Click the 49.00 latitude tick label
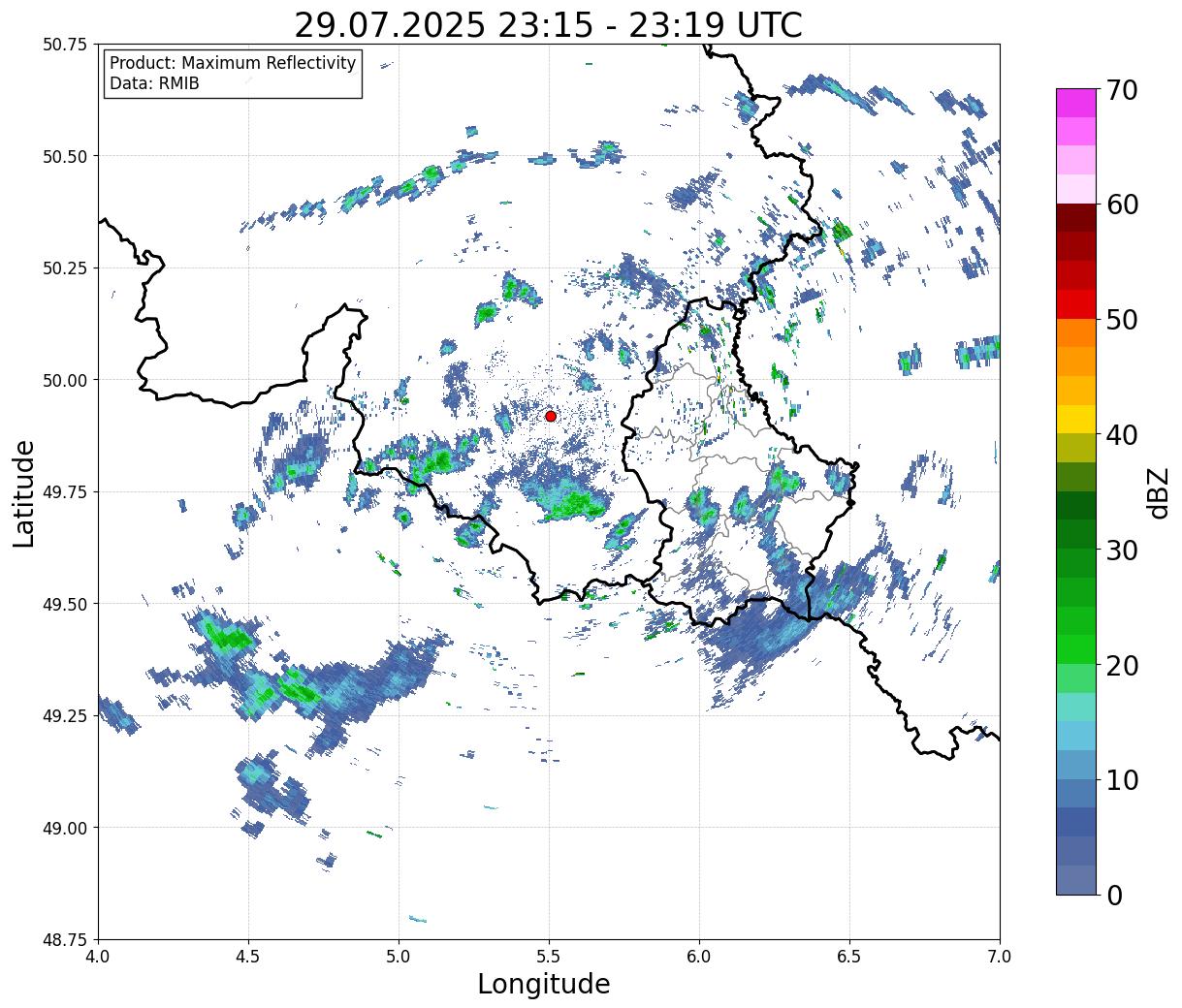This screenshot has height=1008, width=1182. click(x=65, y=828)
